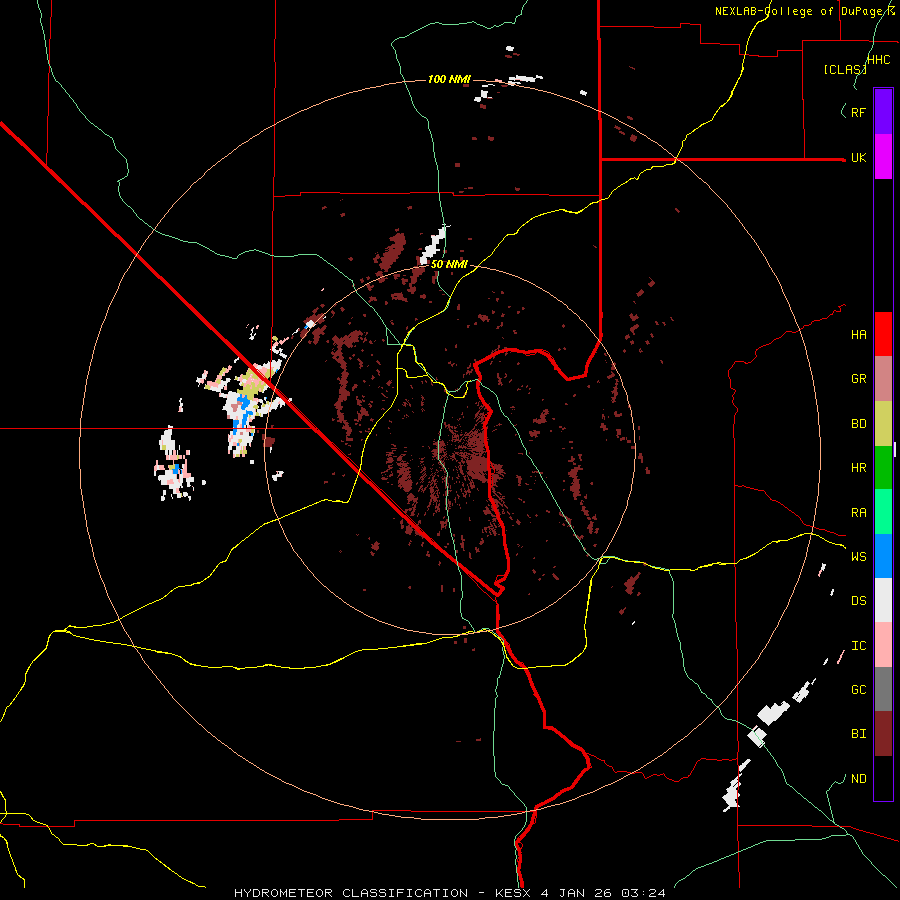Click the 'GR' legend label
Image resolution: width=900 pixels, height=900 pixels.
[x=858, y=379]
